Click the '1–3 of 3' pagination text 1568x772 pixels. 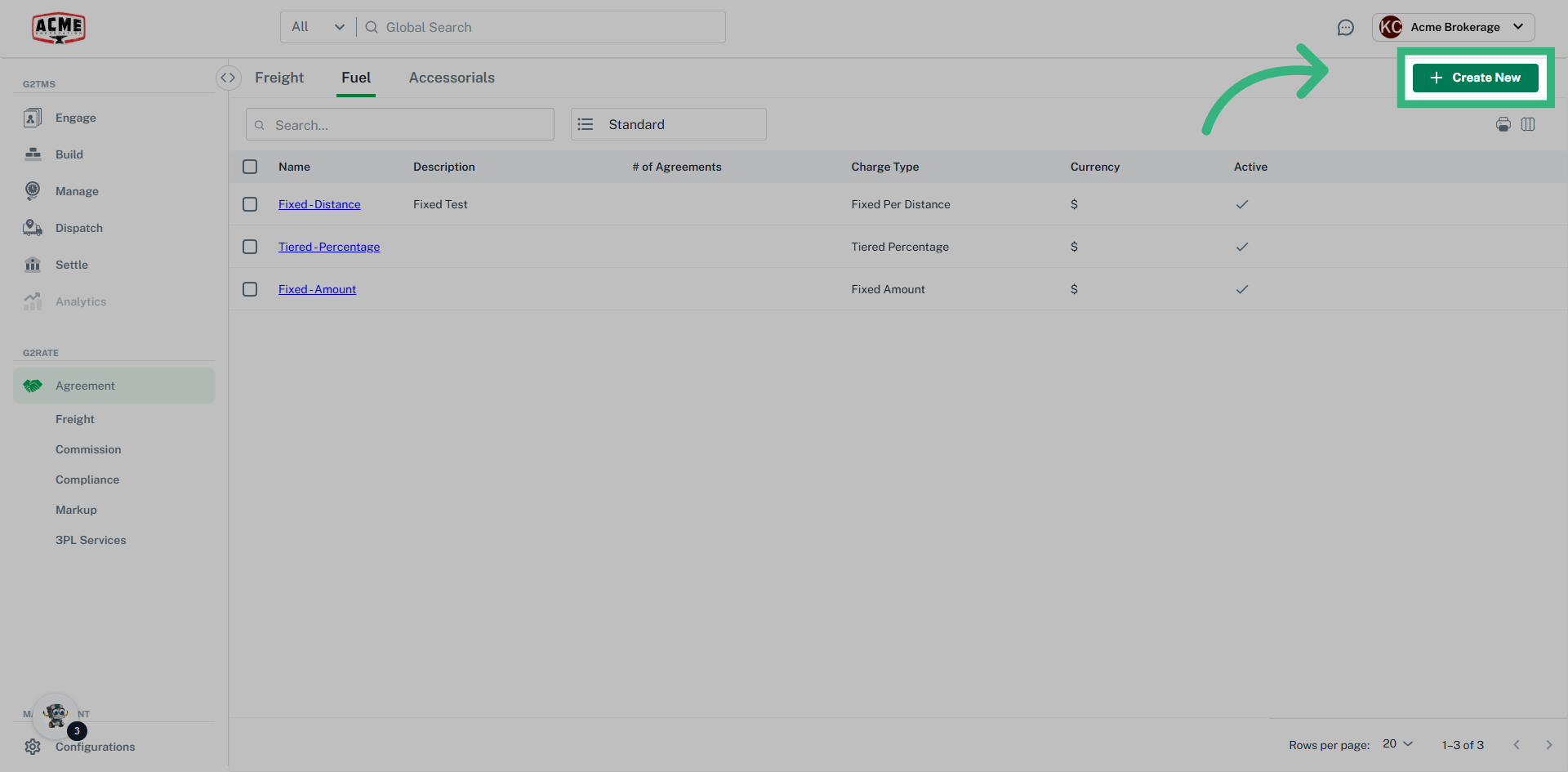click(x=1463, y=745)
